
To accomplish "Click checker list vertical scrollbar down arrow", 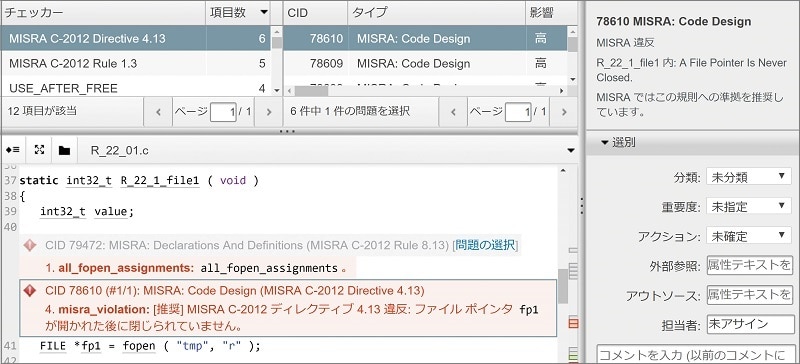I will (277, 90).
